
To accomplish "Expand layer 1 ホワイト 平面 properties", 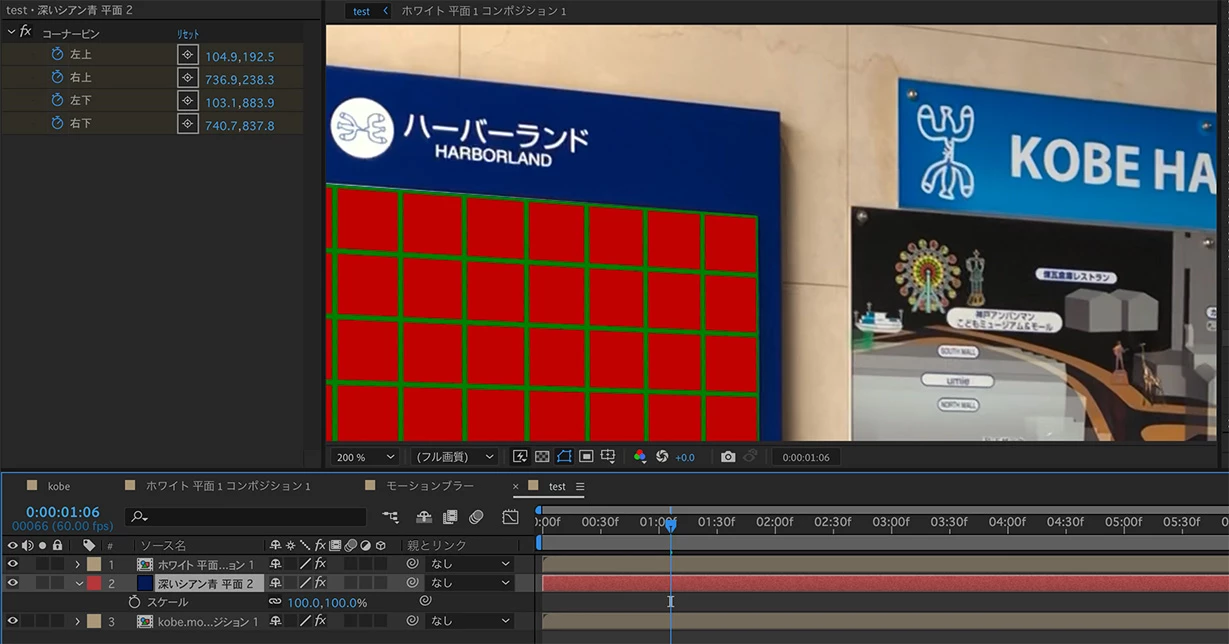I will point(78,564).
